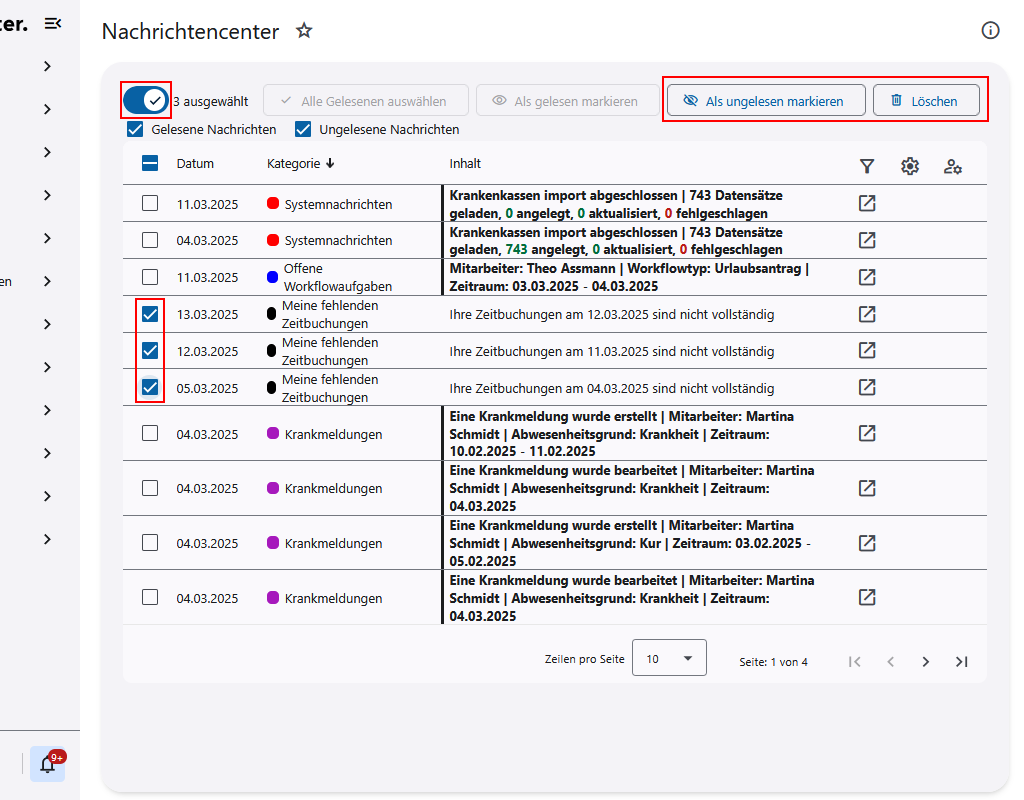1024x800 pixels.
Task: Sort by the Kategorie column header
Action: coord(300,164)
